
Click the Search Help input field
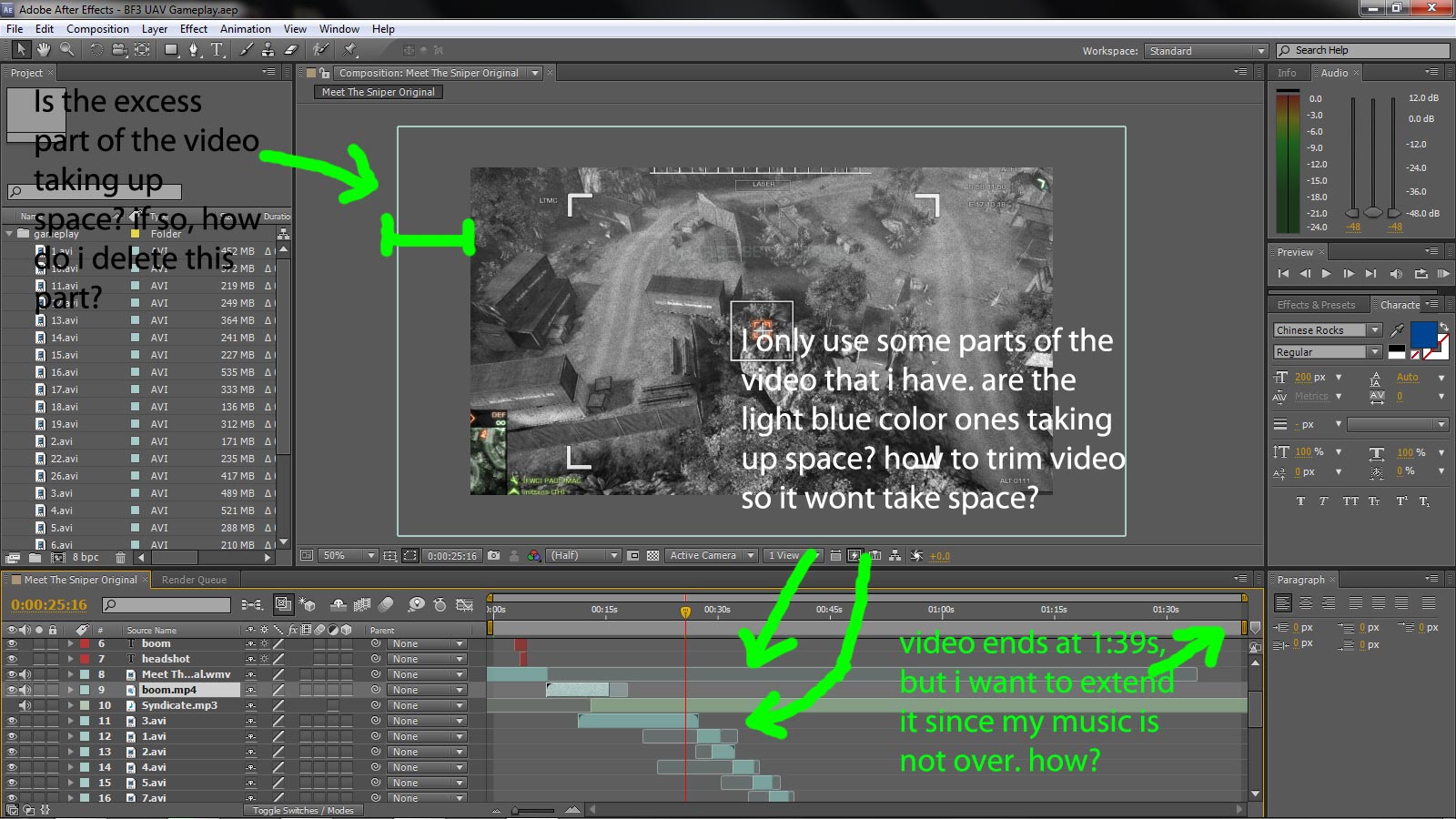[1362, 51]
